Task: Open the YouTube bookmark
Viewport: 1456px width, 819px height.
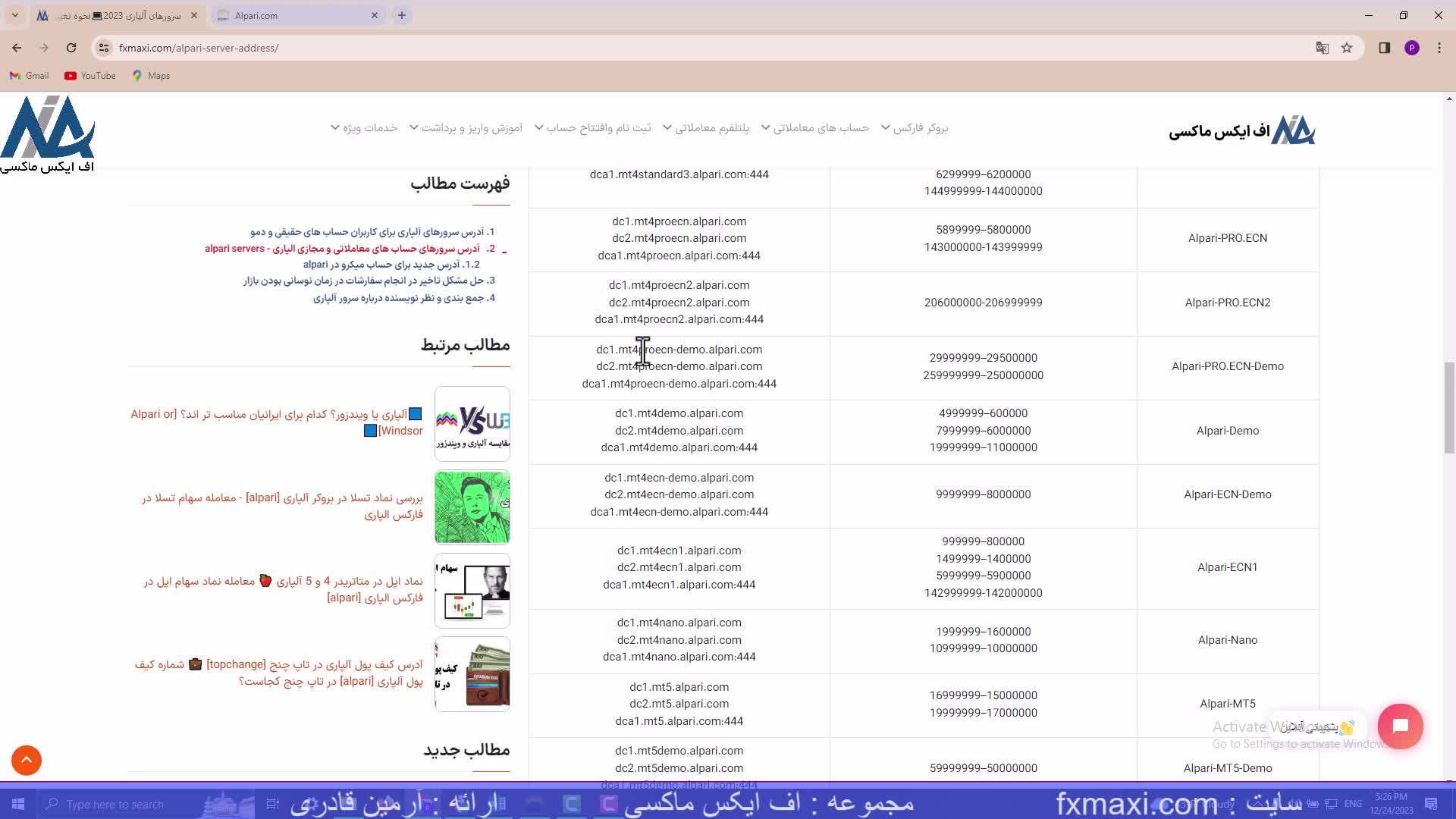Action: click(x=90, y=76)
